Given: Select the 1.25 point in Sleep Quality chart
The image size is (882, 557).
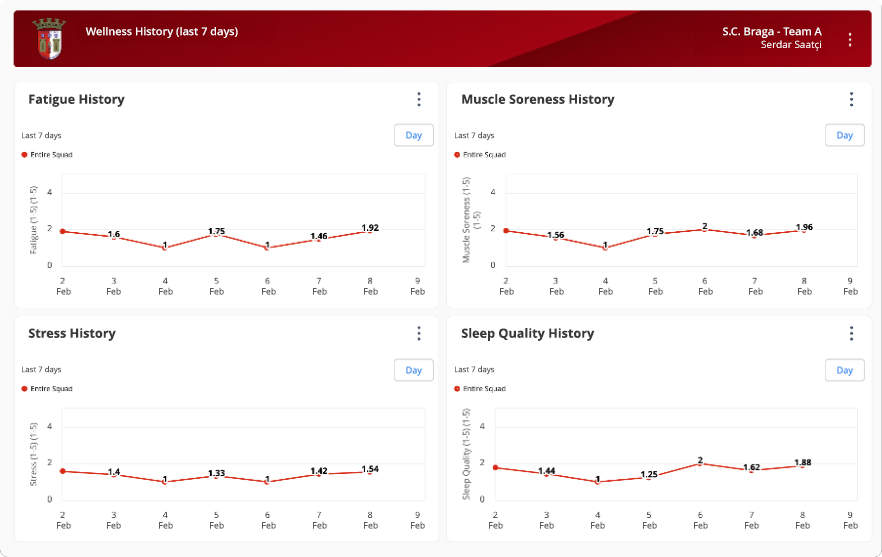Looking at the screenshot, I should click(x=649, y=478).
